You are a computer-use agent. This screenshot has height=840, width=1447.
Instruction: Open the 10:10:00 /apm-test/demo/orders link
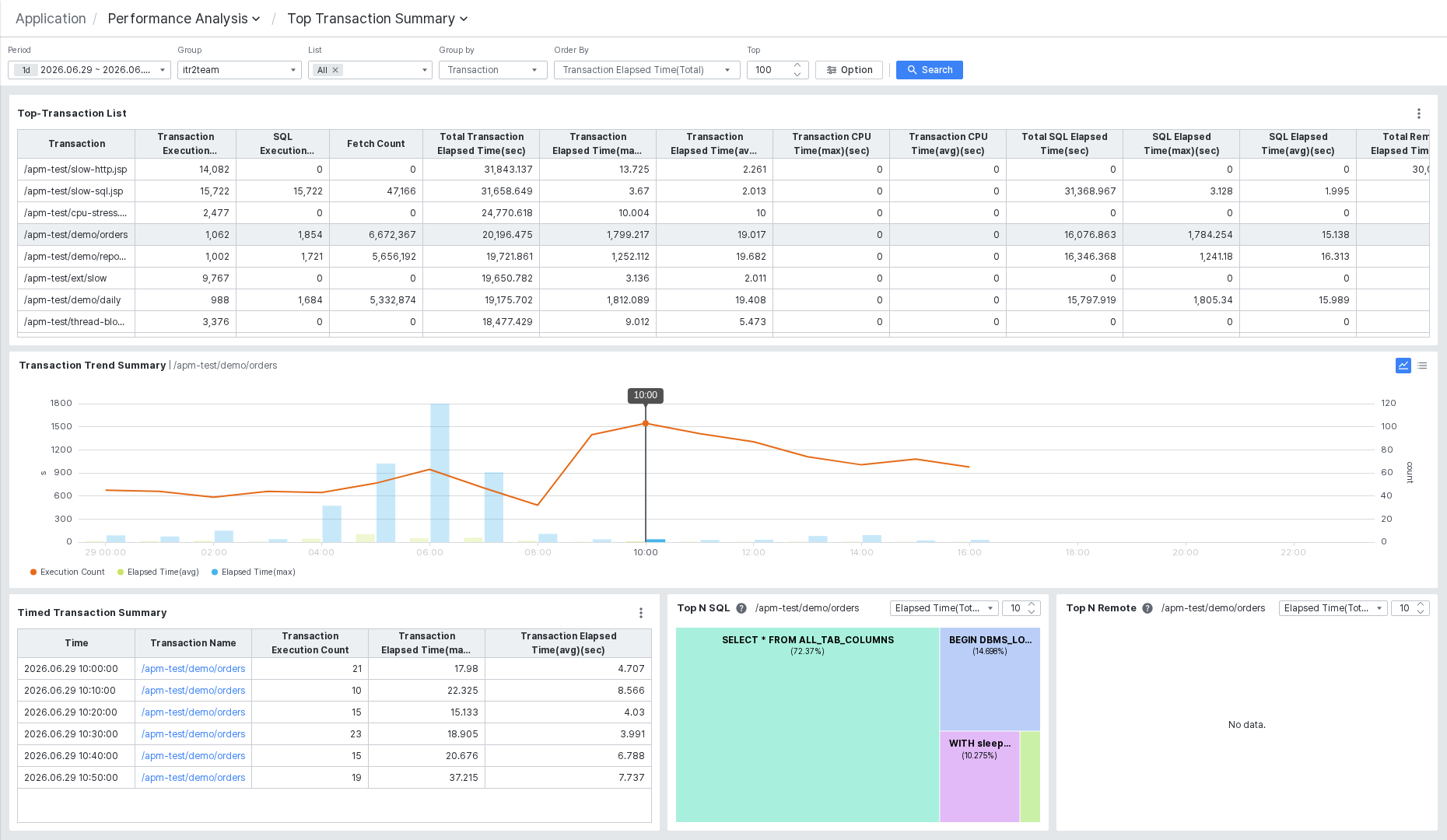[x=193, y=691]
